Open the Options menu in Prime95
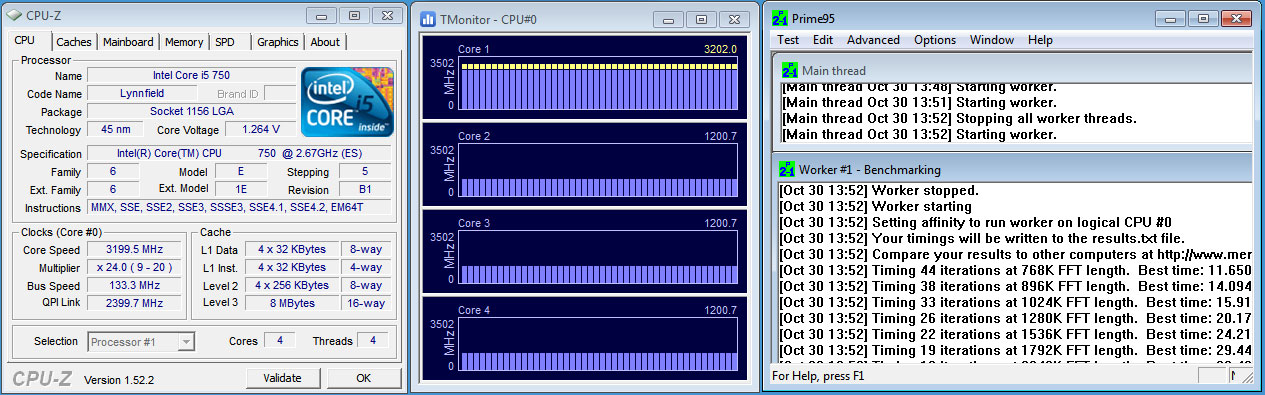 pos(935,40)
